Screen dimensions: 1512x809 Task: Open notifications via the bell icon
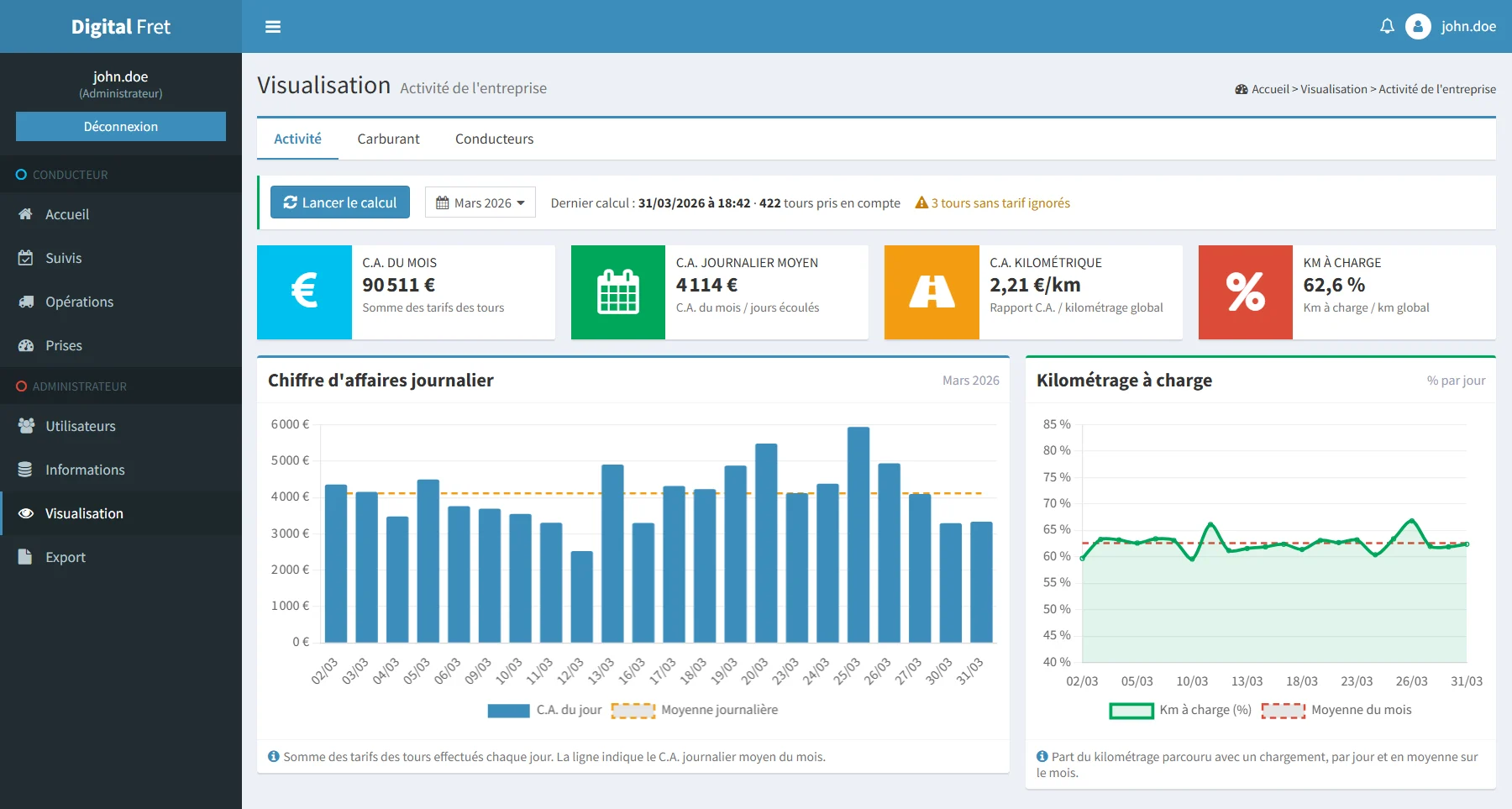click(x=1387, y=26)
